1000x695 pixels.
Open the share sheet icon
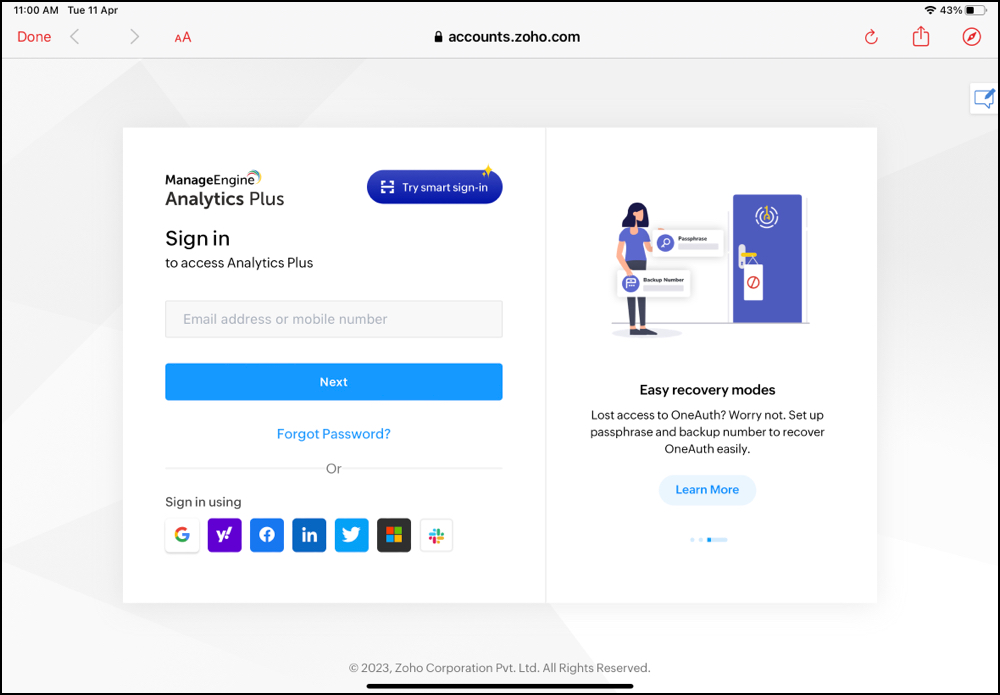(x=921, y=36)
